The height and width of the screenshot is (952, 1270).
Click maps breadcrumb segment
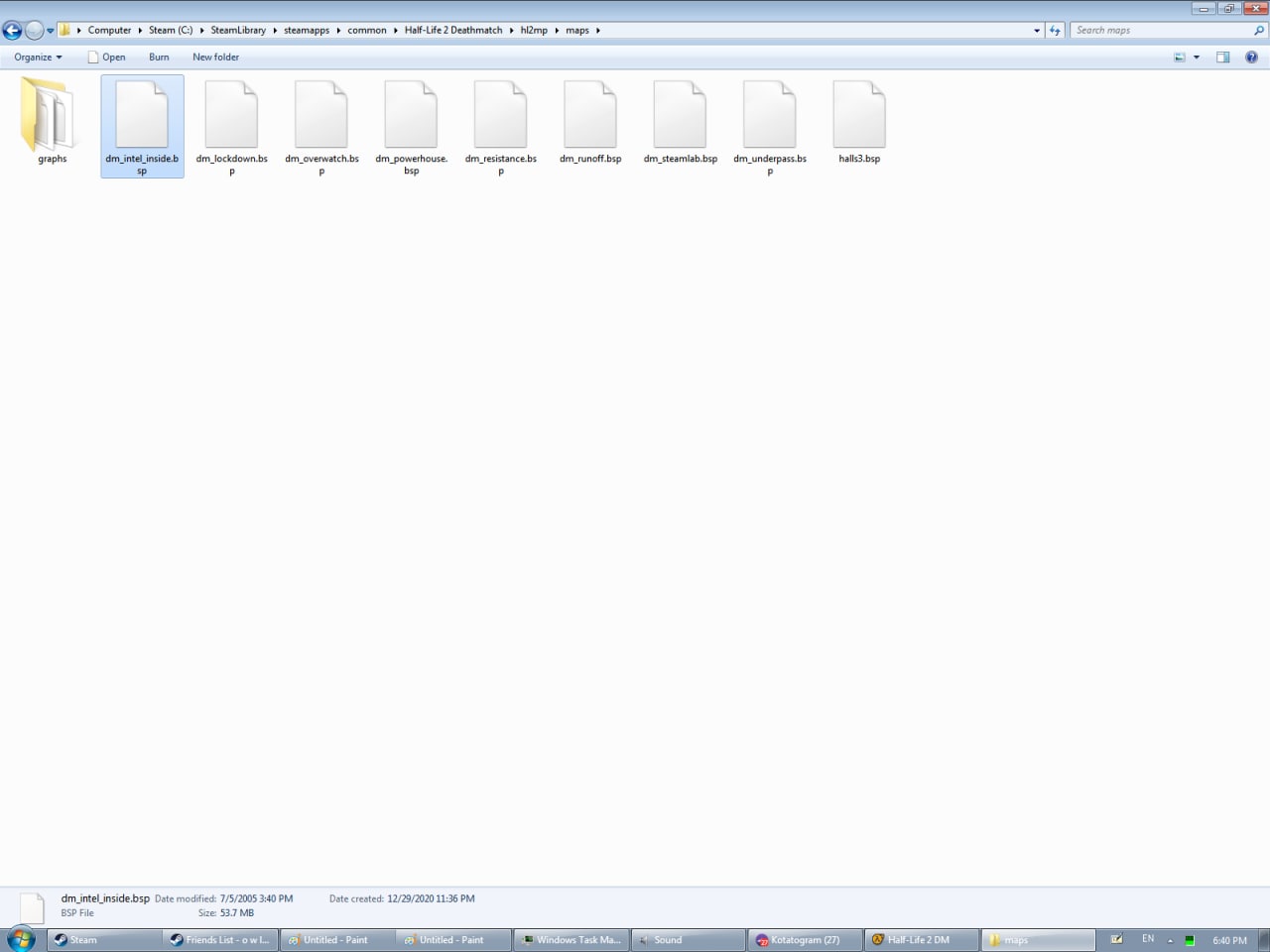pos(577,30)
